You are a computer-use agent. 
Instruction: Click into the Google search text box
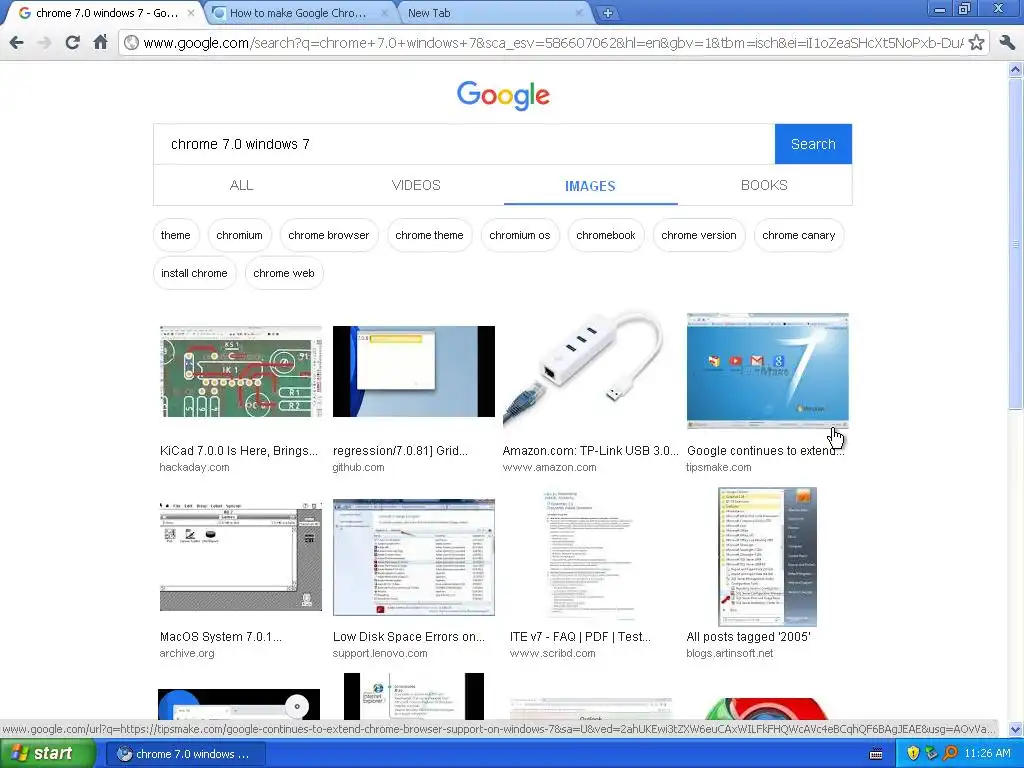tap(464, 144)
